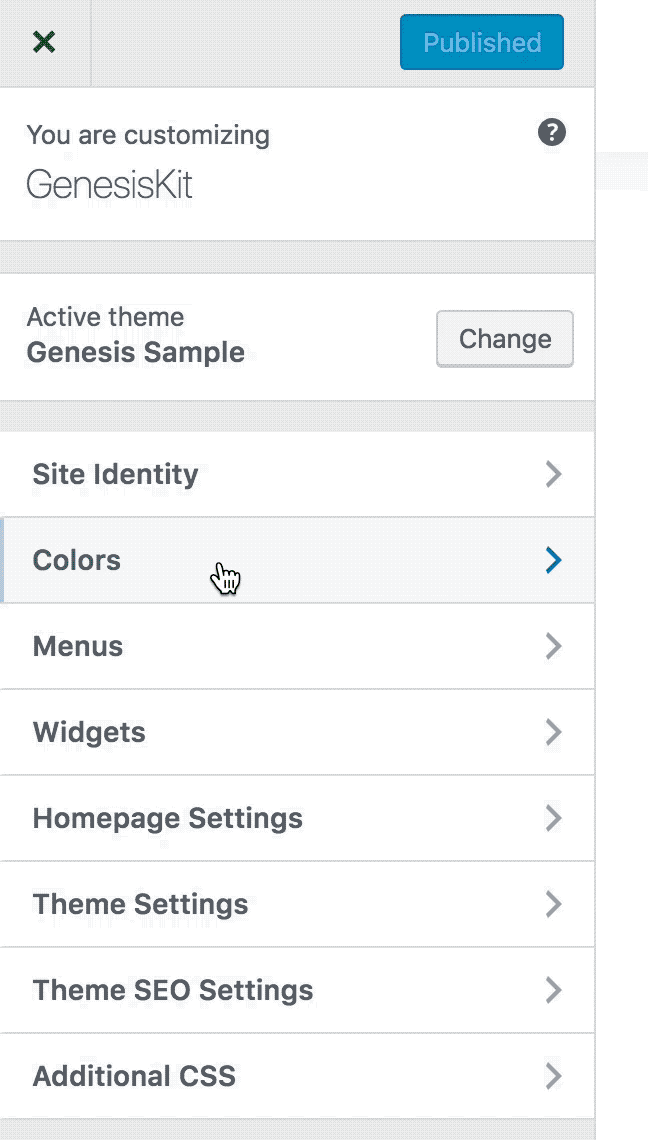This screenshot has height=1140, width=648.
Task: Close the Customizer with the X icon
Action: point(44,42)
